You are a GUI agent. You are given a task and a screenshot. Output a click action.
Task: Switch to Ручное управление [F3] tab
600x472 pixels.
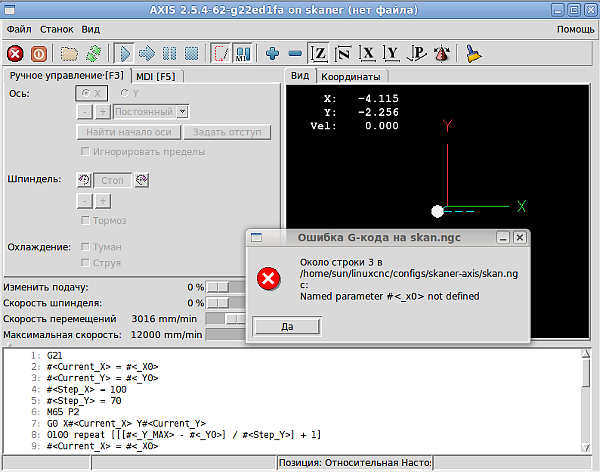(67, 76)
